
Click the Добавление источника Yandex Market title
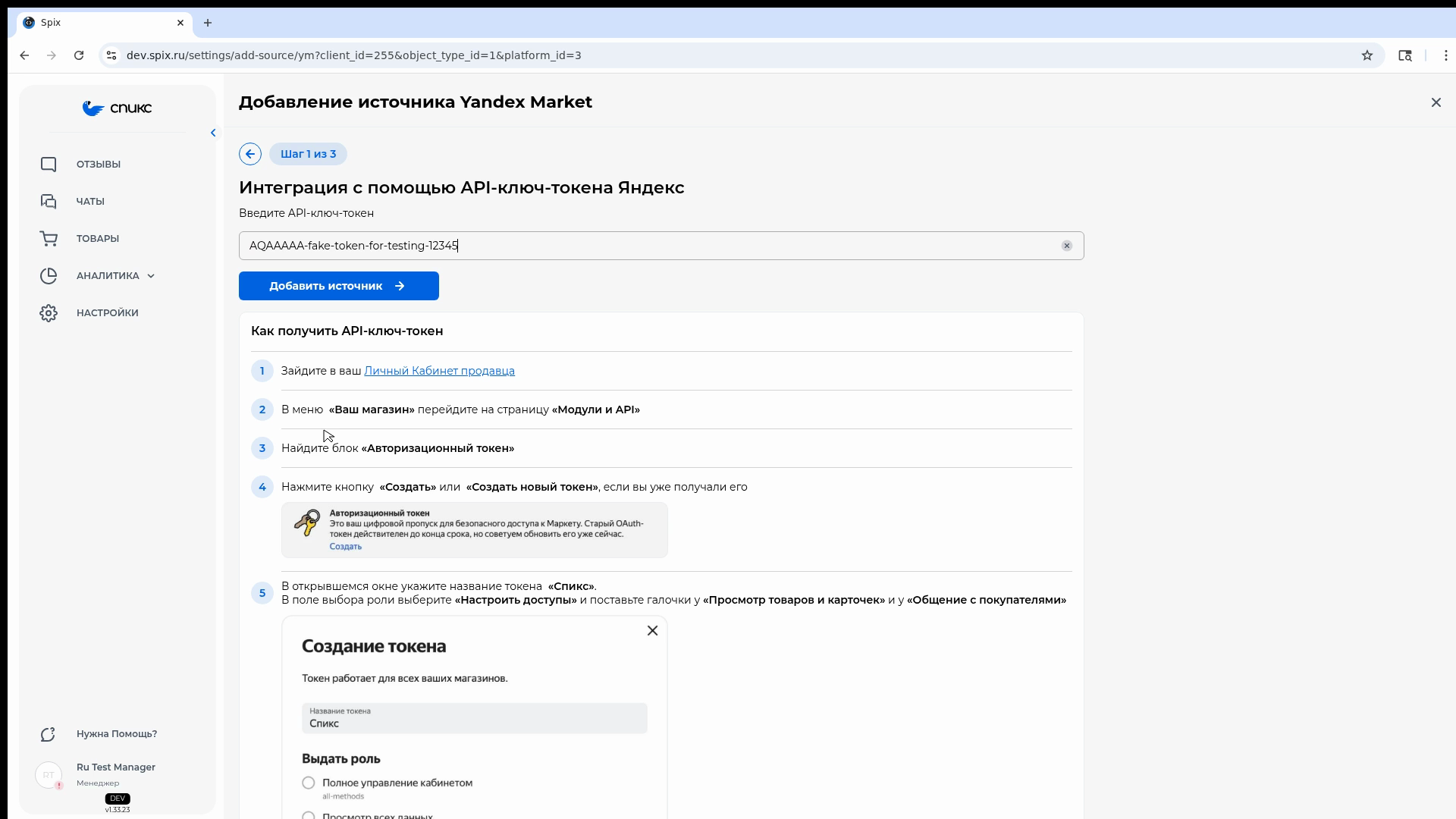(416, 102)
